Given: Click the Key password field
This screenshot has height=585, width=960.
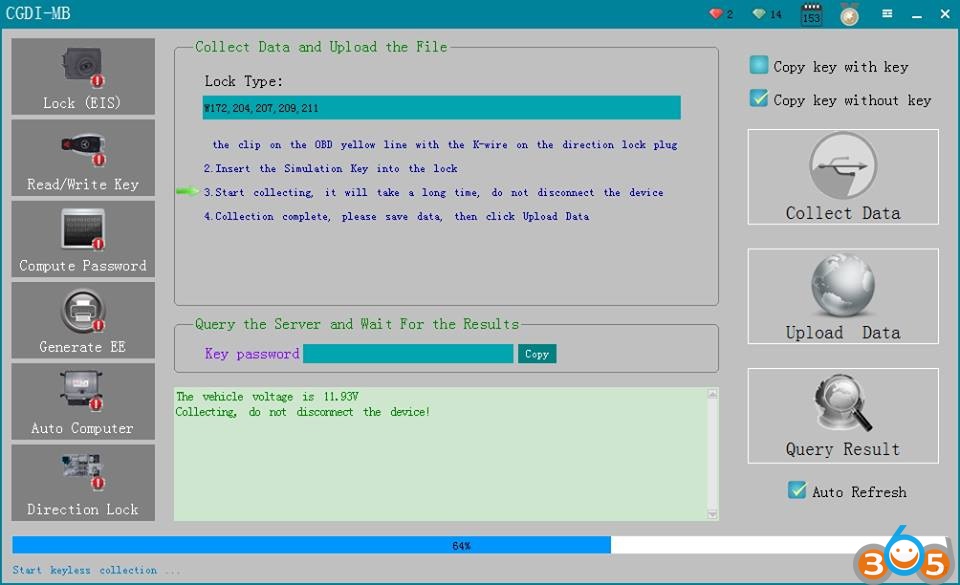Looking at the screenshot, I should [408, 354].
